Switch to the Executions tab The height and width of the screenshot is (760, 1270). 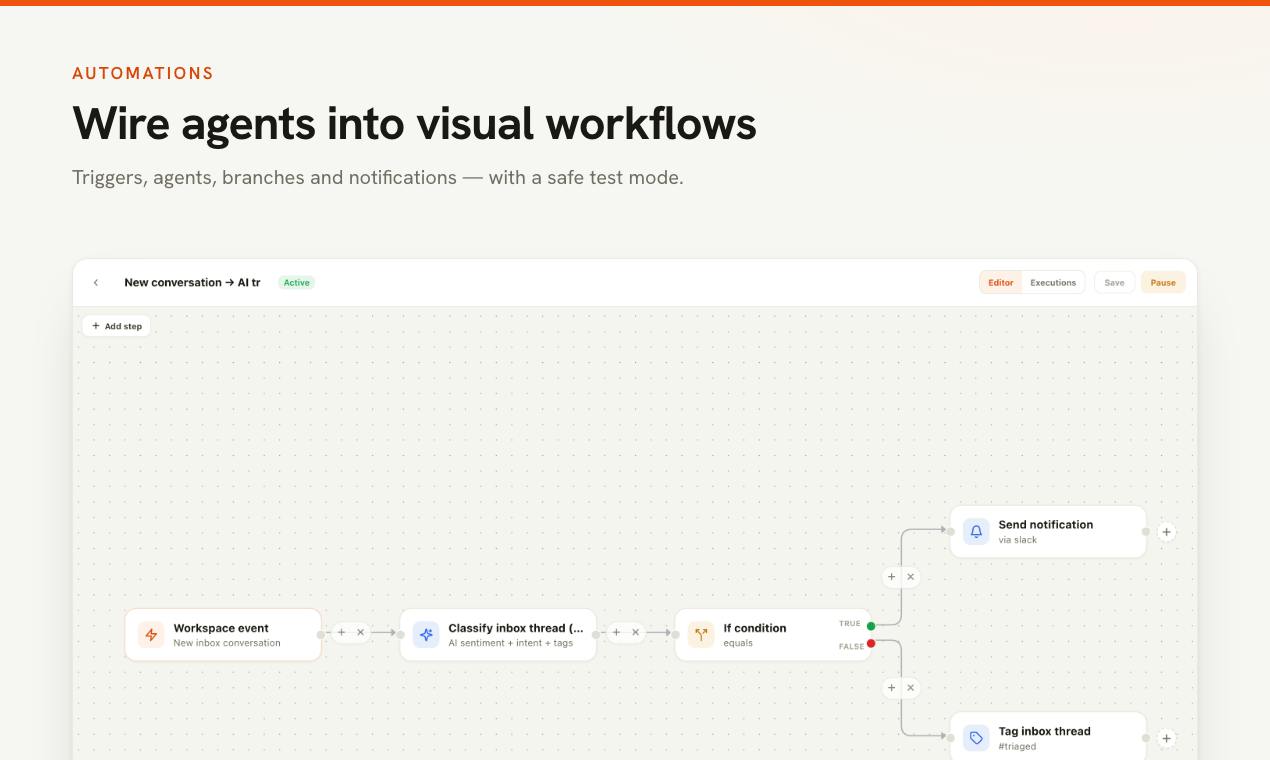click(1053, 283)
